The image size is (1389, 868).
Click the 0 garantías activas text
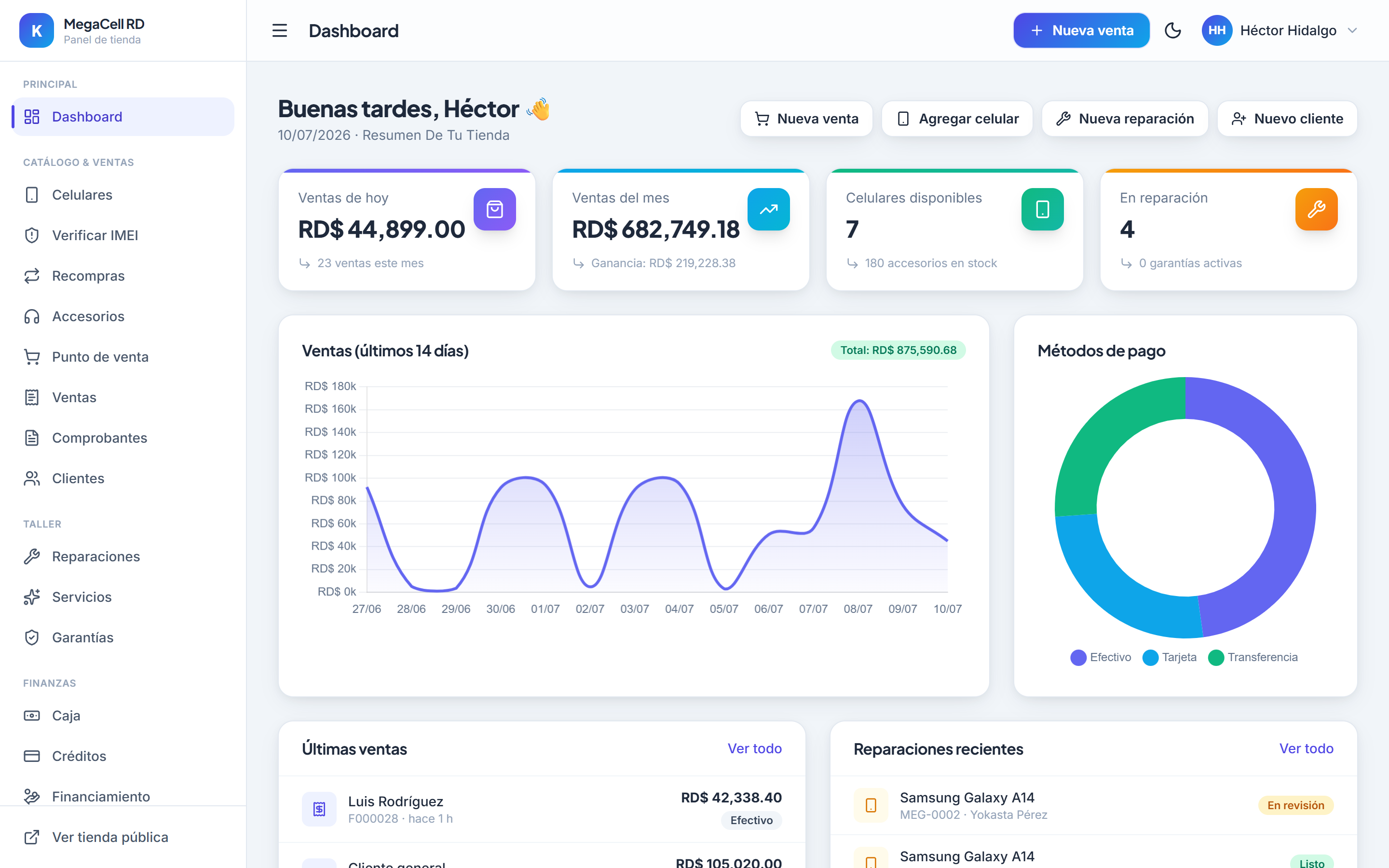[x=1190, y=263]
